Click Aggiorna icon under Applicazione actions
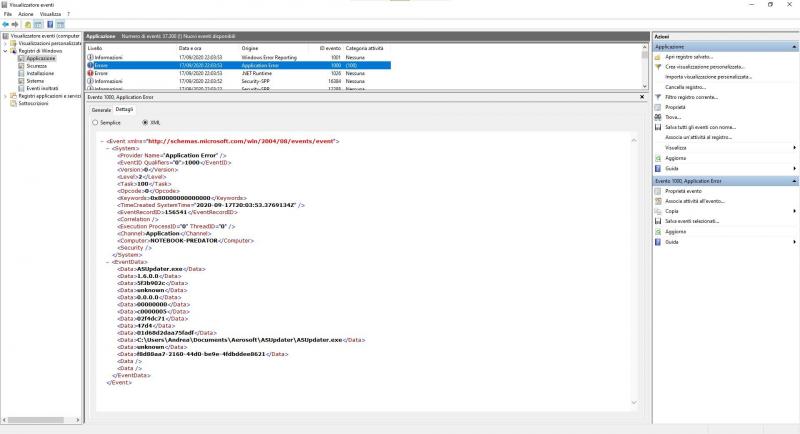Viewport: 800px width, 434px height. coord(658,159)
